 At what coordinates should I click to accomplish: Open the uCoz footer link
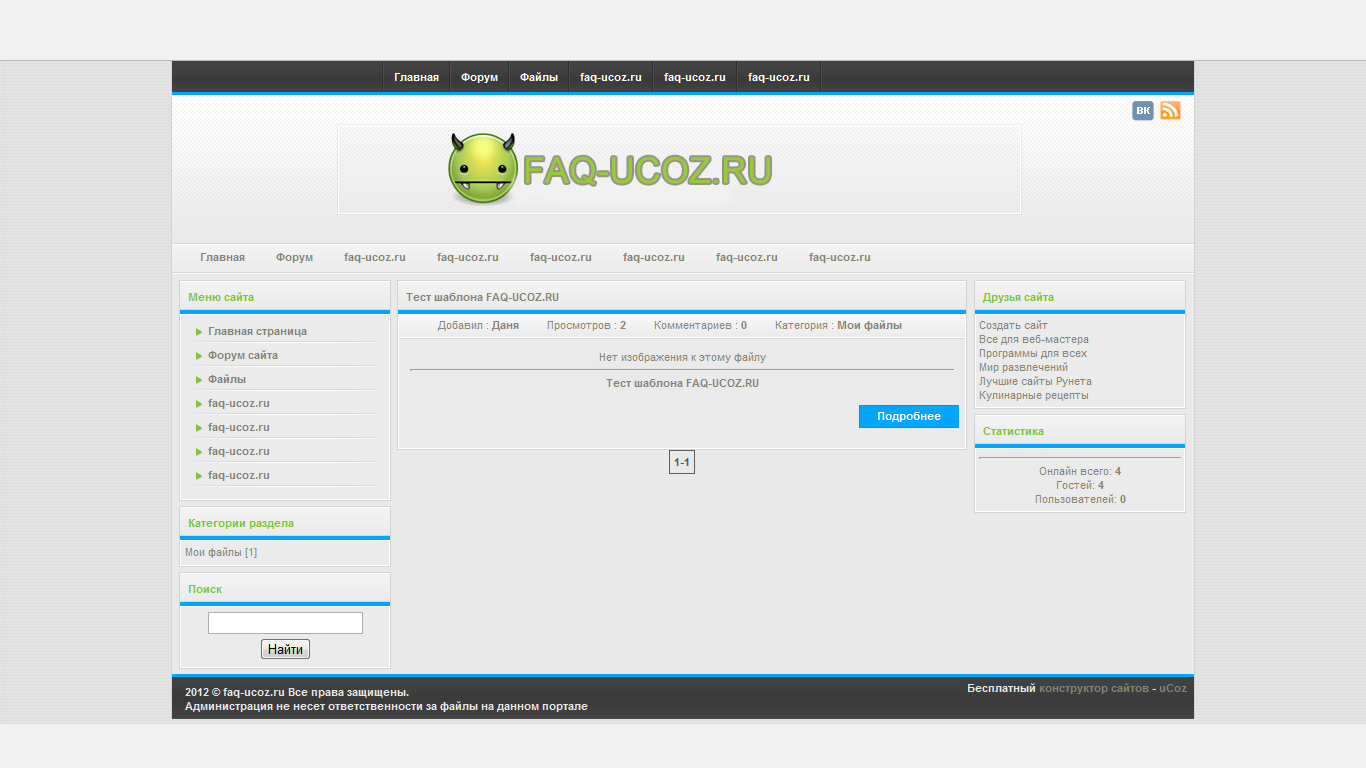click(x=1173, y=688)
